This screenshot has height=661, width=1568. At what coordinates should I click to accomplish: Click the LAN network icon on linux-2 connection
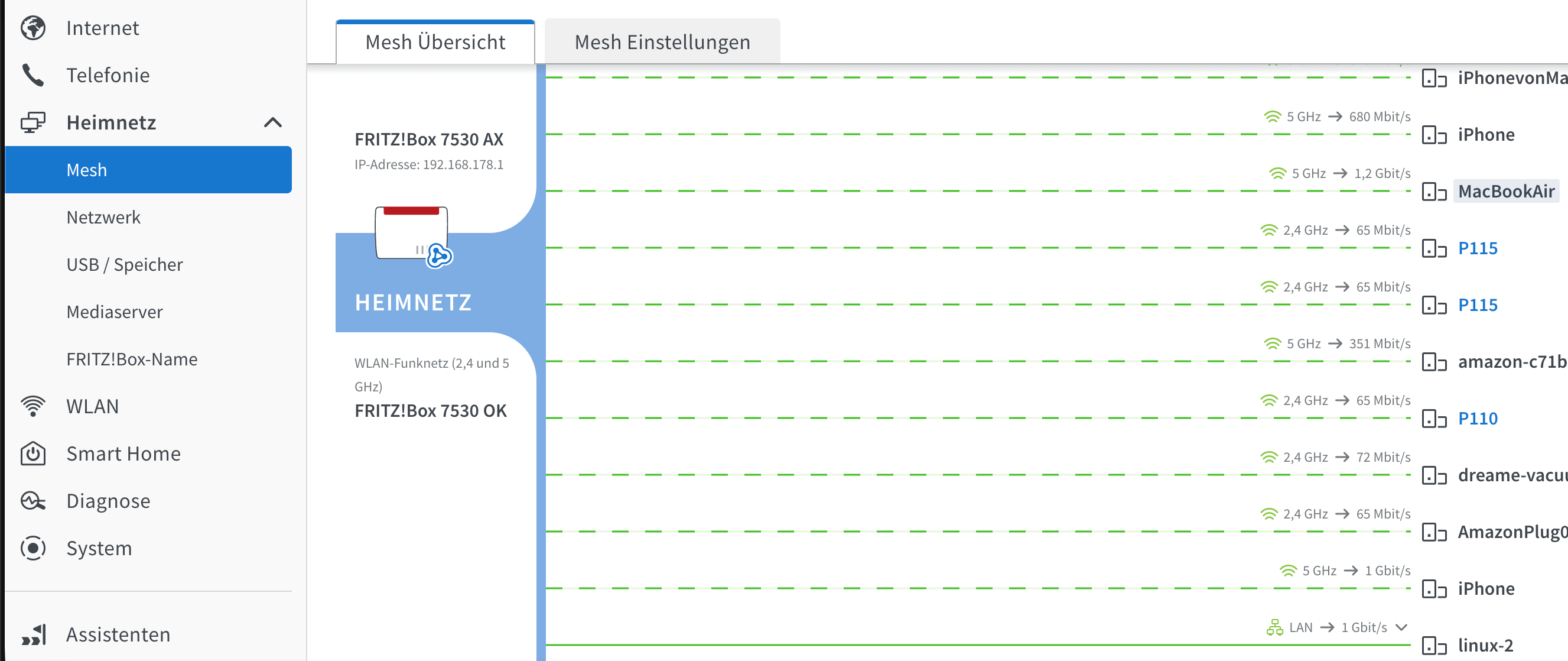point(1274,627)
